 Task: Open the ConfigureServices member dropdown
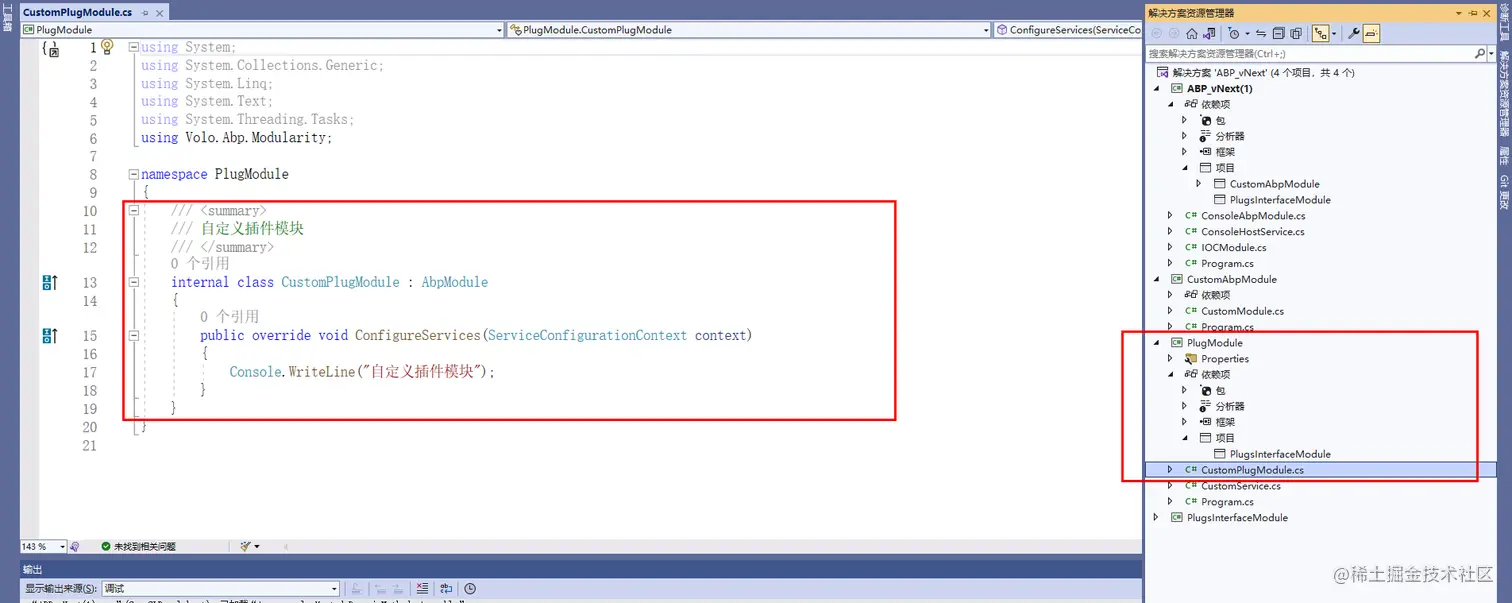tap(1068, 30)
